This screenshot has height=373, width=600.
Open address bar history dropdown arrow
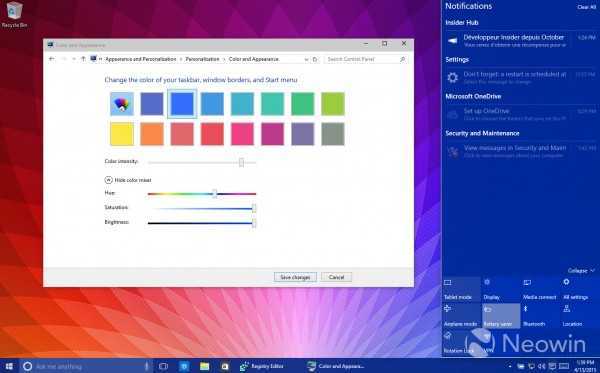[x=306, y=59]
